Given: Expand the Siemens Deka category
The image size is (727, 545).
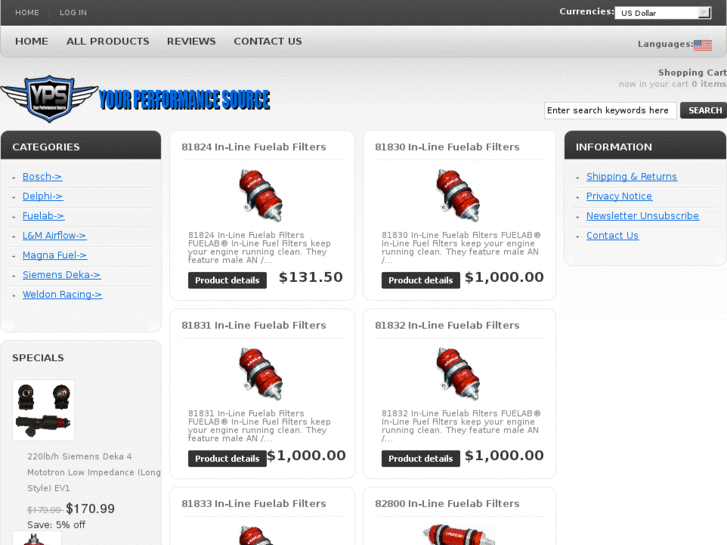Looking at the screenshot, I should click(61, 275).
